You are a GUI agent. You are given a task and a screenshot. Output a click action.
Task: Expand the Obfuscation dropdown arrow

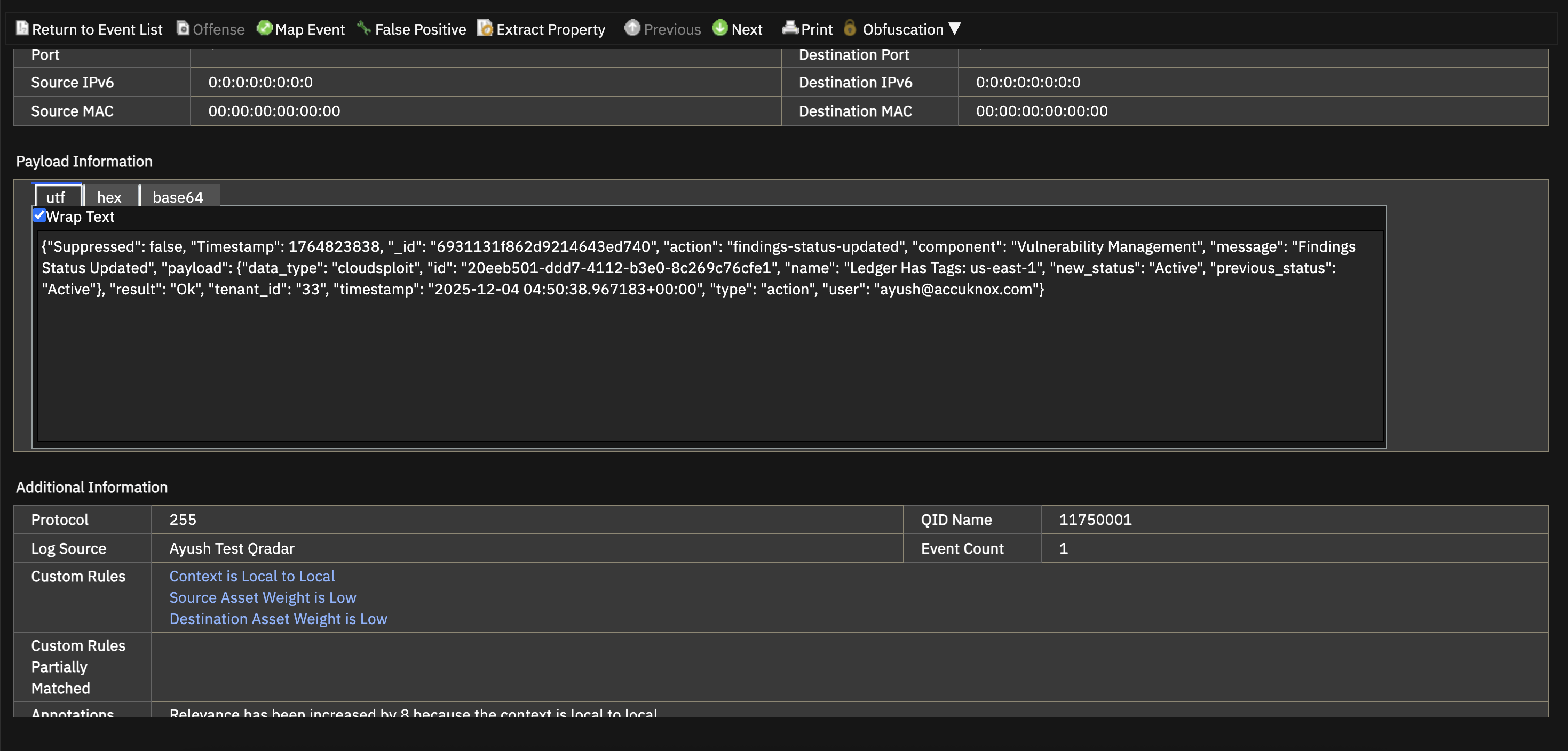point(955,29)
